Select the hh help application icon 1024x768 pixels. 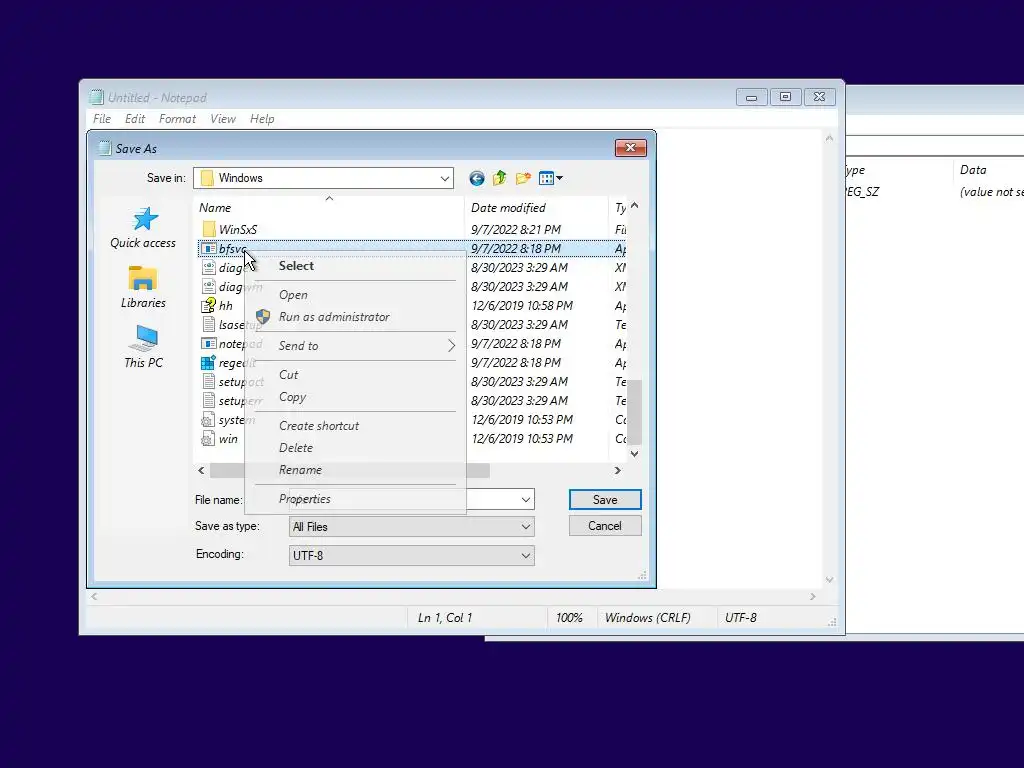click(x=209, y=306)
